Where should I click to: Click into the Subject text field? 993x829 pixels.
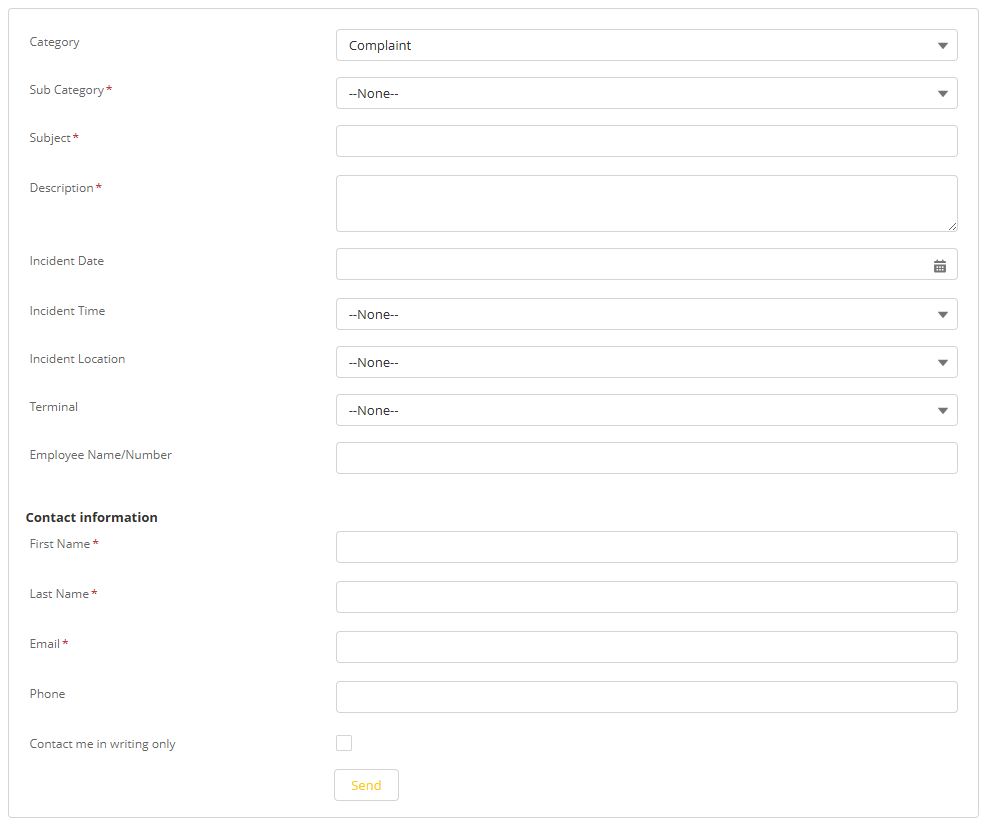pyautogui.click(x=646, y=142)
